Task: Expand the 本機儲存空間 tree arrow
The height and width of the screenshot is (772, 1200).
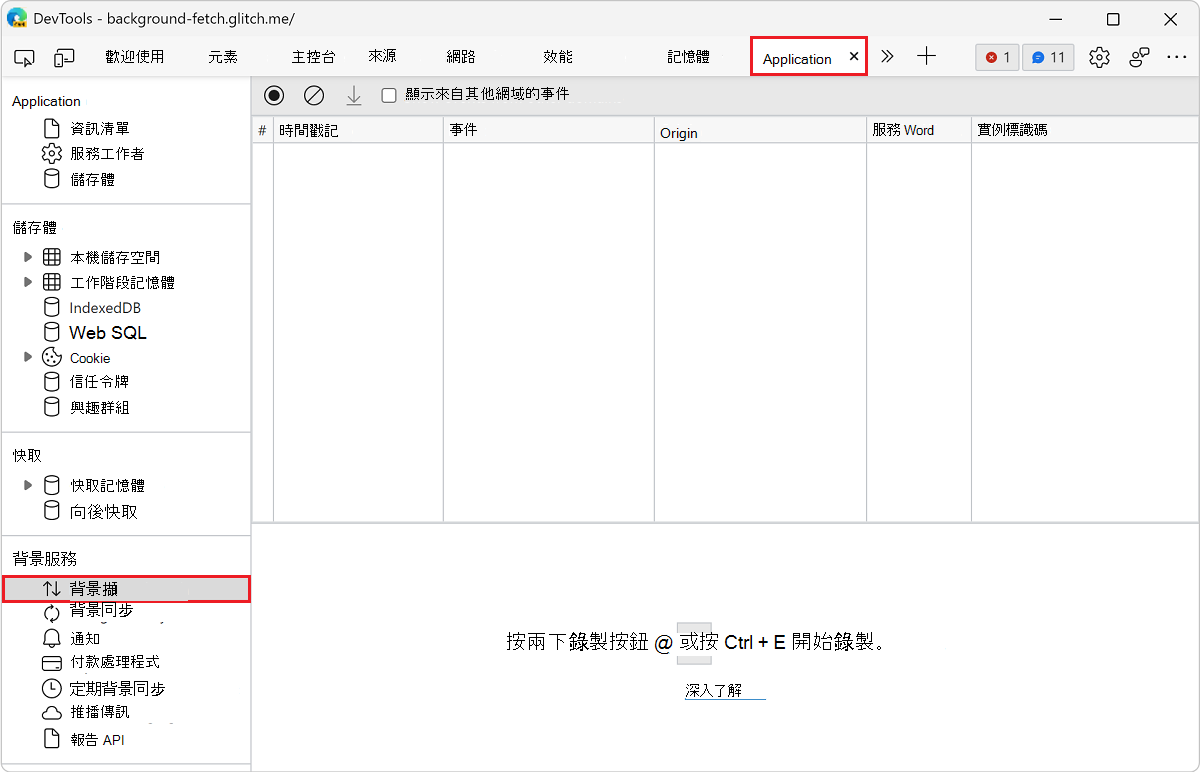Action: (28, 257)
